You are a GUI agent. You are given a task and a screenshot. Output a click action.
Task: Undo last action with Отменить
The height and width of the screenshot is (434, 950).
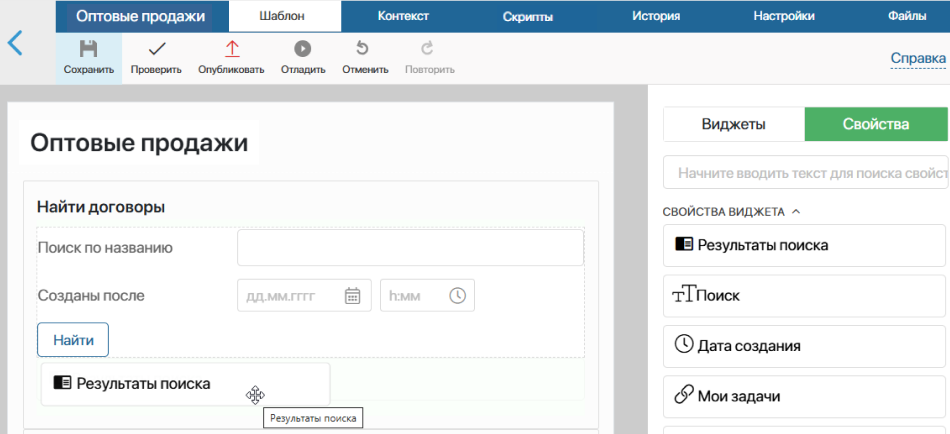coord(365,58)
